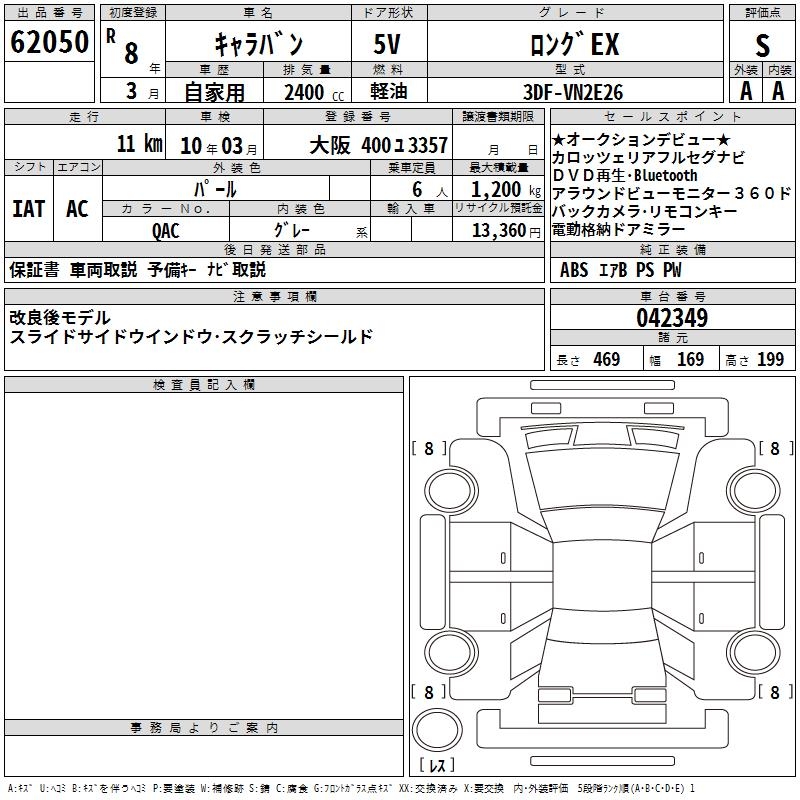Image resolution: width=800 pixels, height=800 pixels.
Task: Click width value 169
Action: click(x=690, y=359)
